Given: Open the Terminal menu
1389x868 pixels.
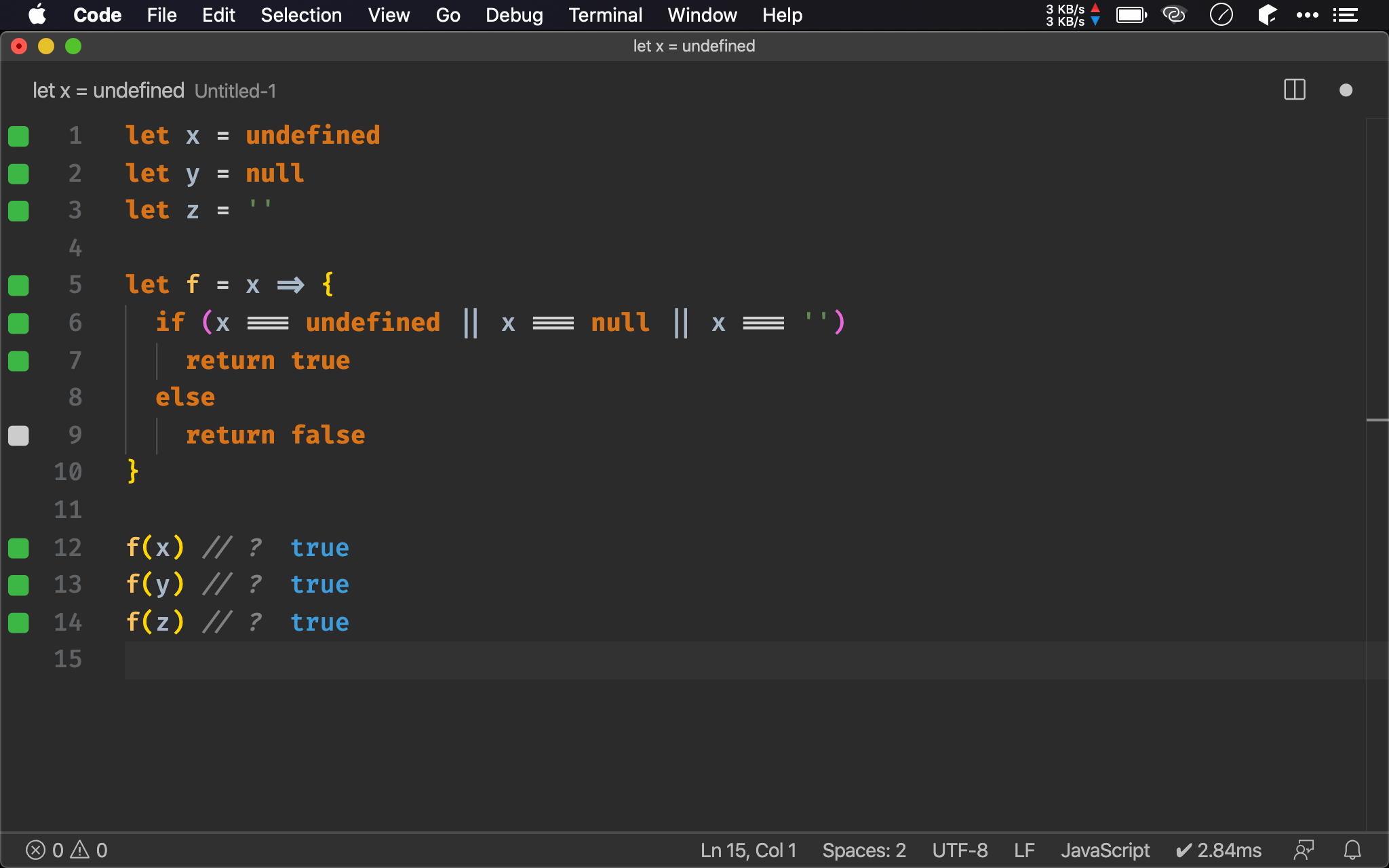Looking at the screenshot, I should pos(605,15).
